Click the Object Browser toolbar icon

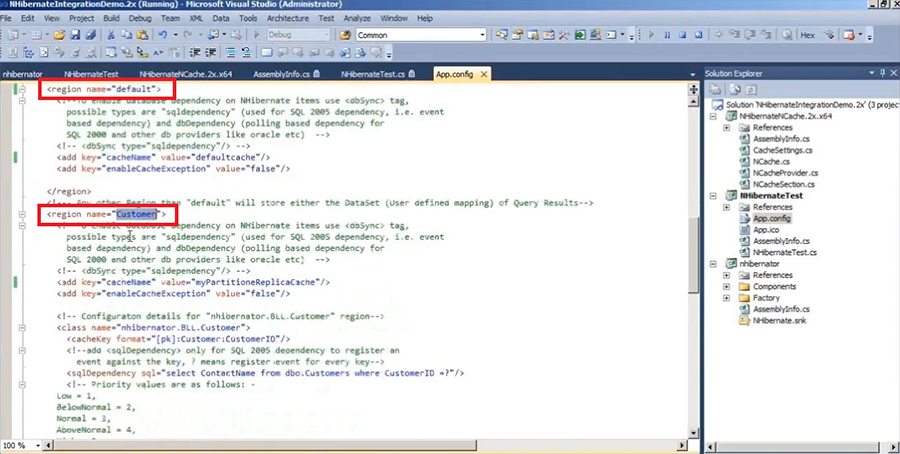click(549, 35)
